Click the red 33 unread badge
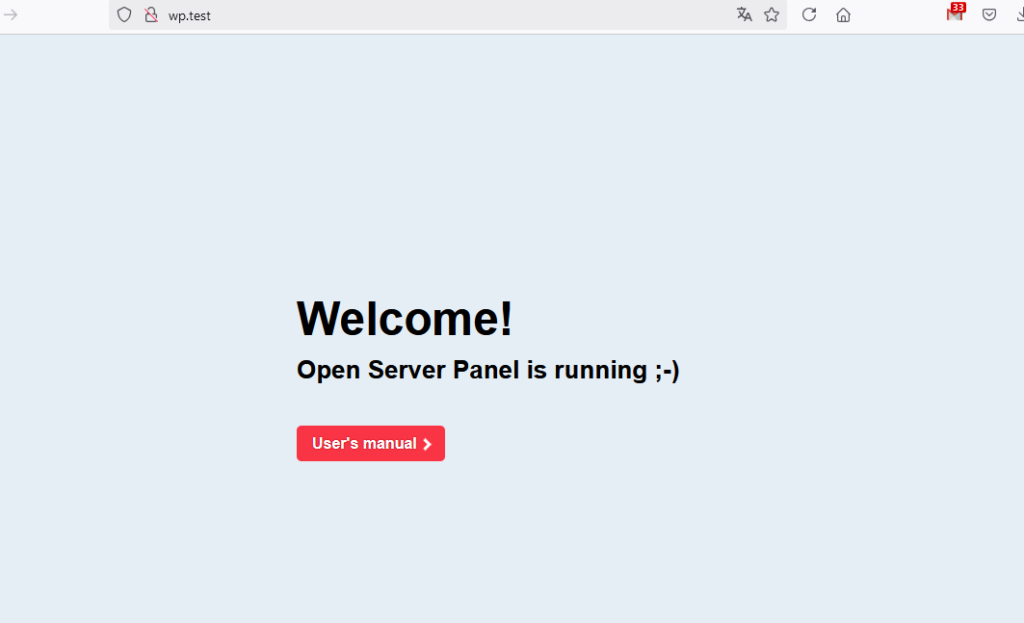 coord(958,8)
